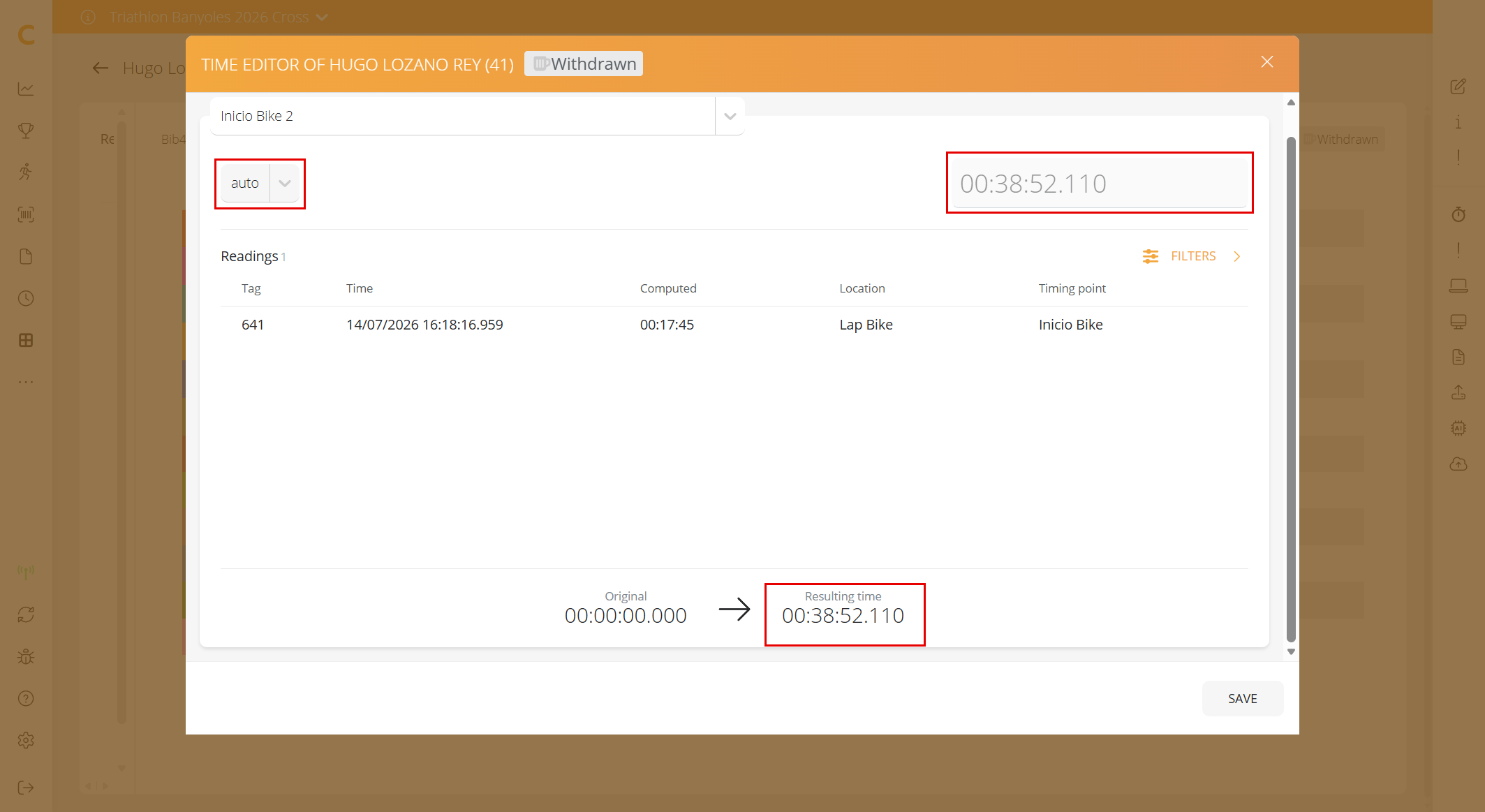Open the grid table icon in left sidebar
Image resolution: width=1485 pixels, height=812 pixels.
[x=26, y=340]
